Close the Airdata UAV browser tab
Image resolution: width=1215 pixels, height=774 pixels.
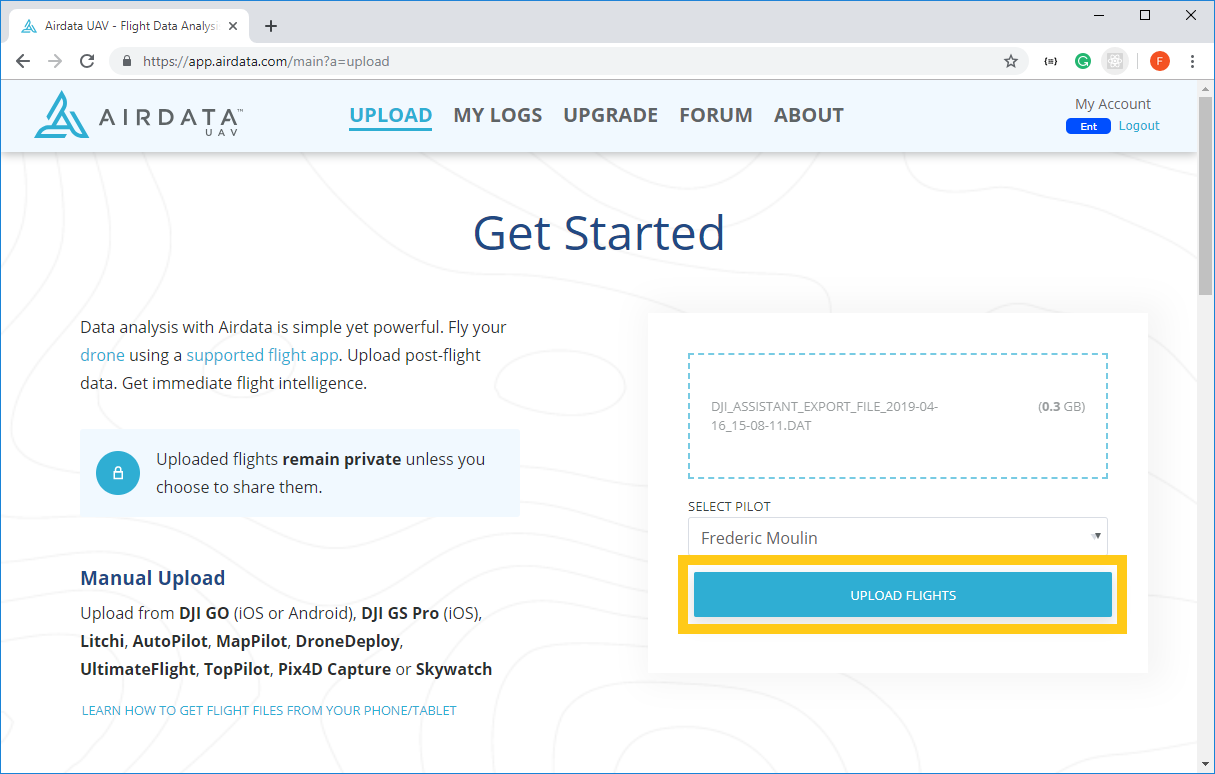[233, 26]
